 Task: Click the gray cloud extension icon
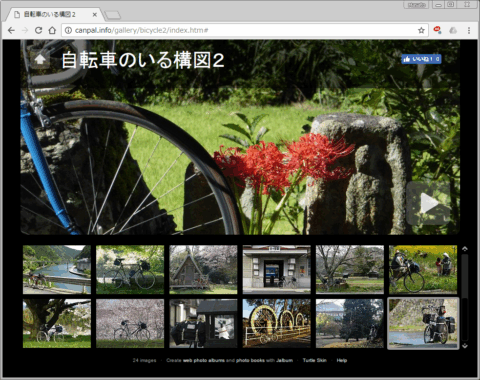[x=453, y=30]
